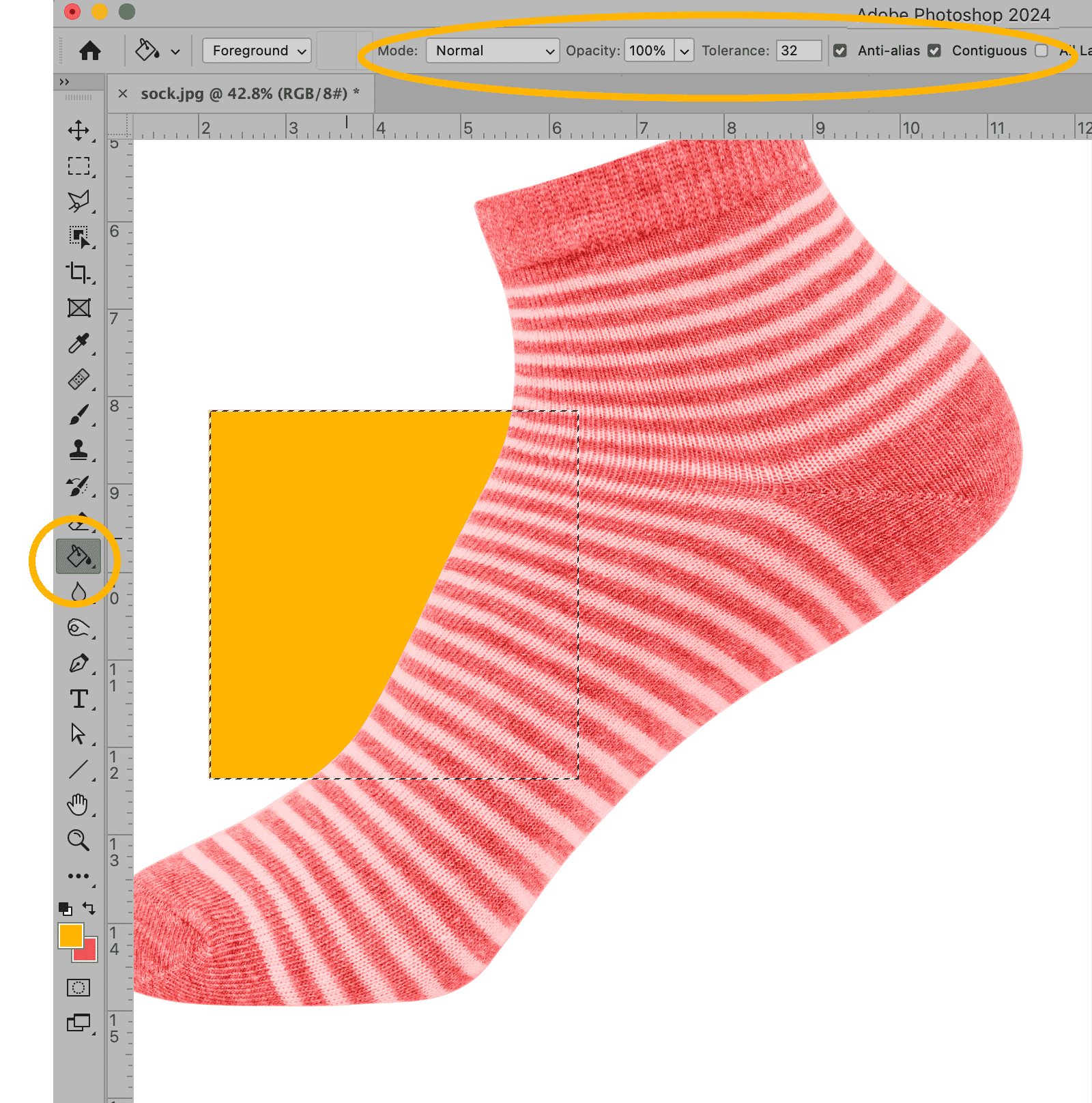Activate the Horizontal Type tool

(78, 698)
